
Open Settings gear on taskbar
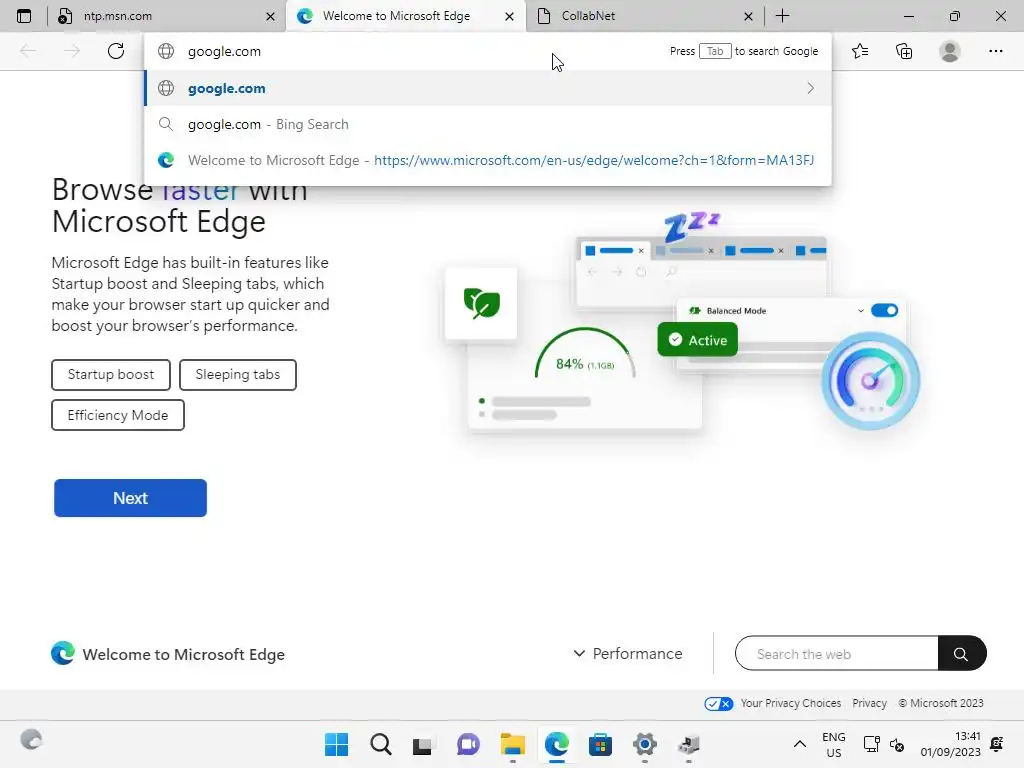(645, 744)
